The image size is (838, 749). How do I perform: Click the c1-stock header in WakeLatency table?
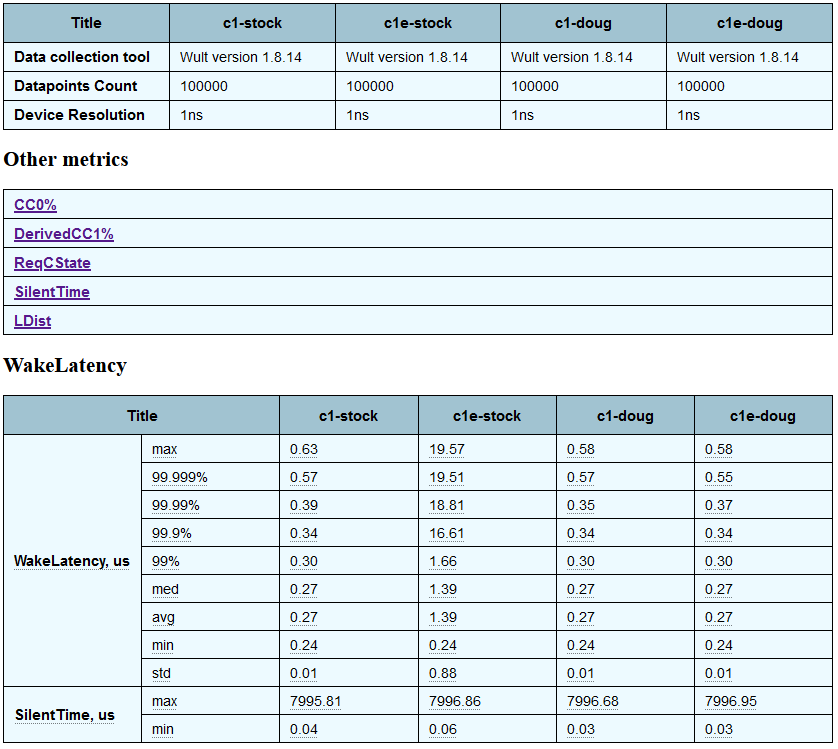click(x=348, y=416)
